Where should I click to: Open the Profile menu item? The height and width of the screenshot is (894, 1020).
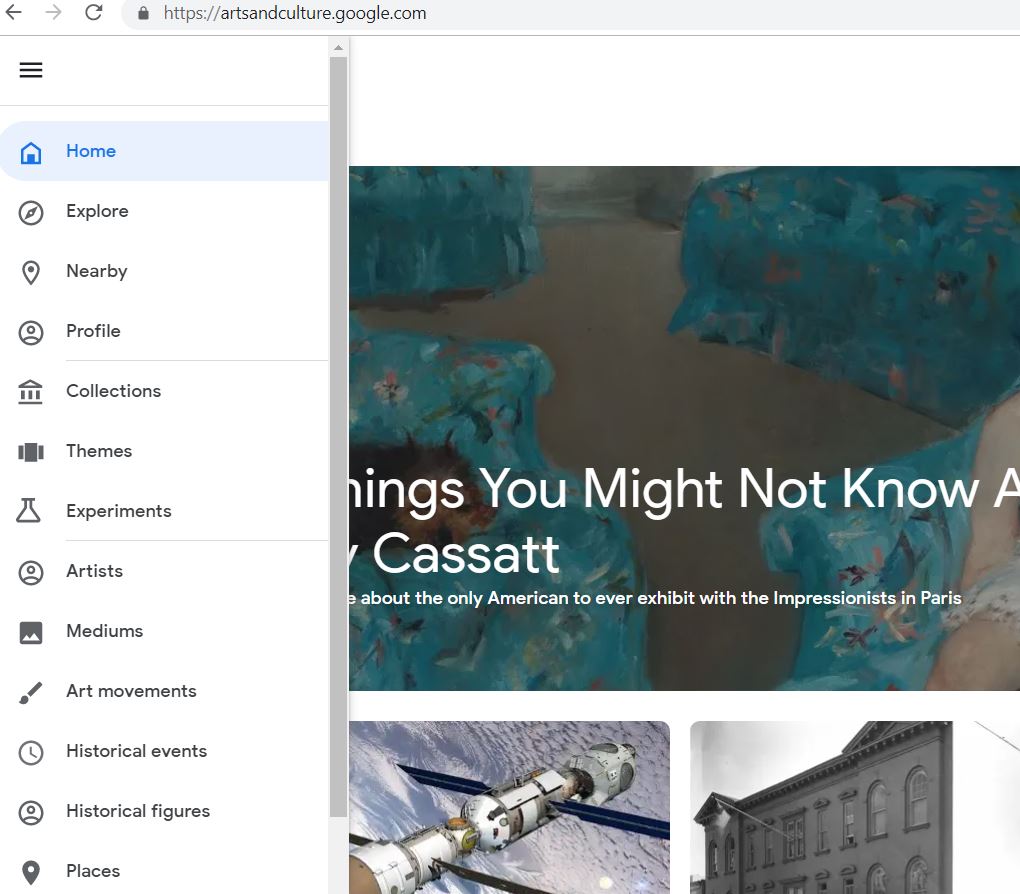pyautogui.click(x=93, y=331)
